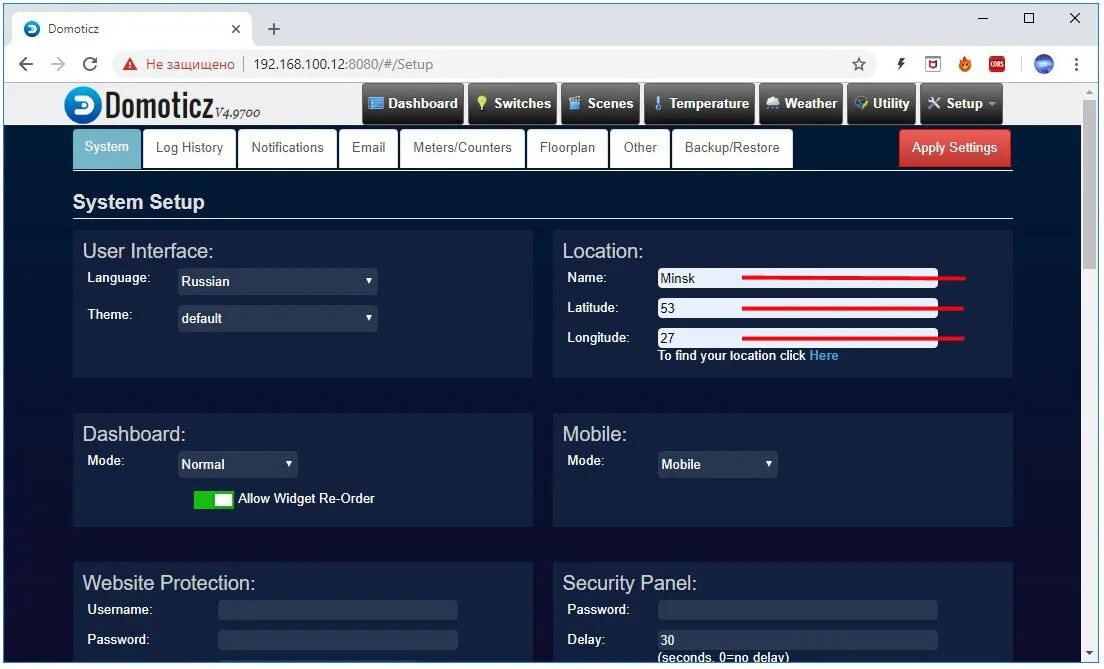Open the Meters/Counters tab
The height and width of the screenshot is (669, 1104).
coord(463,148)
